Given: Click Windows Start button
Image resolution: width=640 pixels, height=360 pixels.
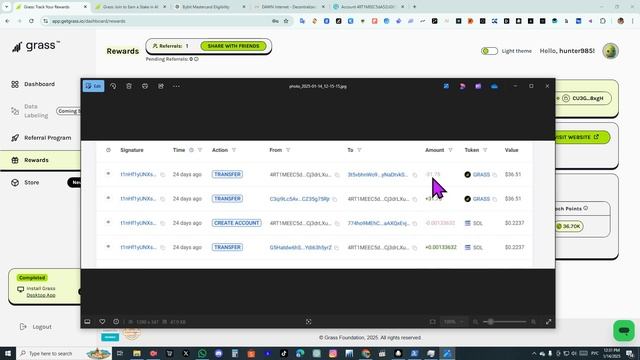Looking at the screenshot, I should 8,353.
